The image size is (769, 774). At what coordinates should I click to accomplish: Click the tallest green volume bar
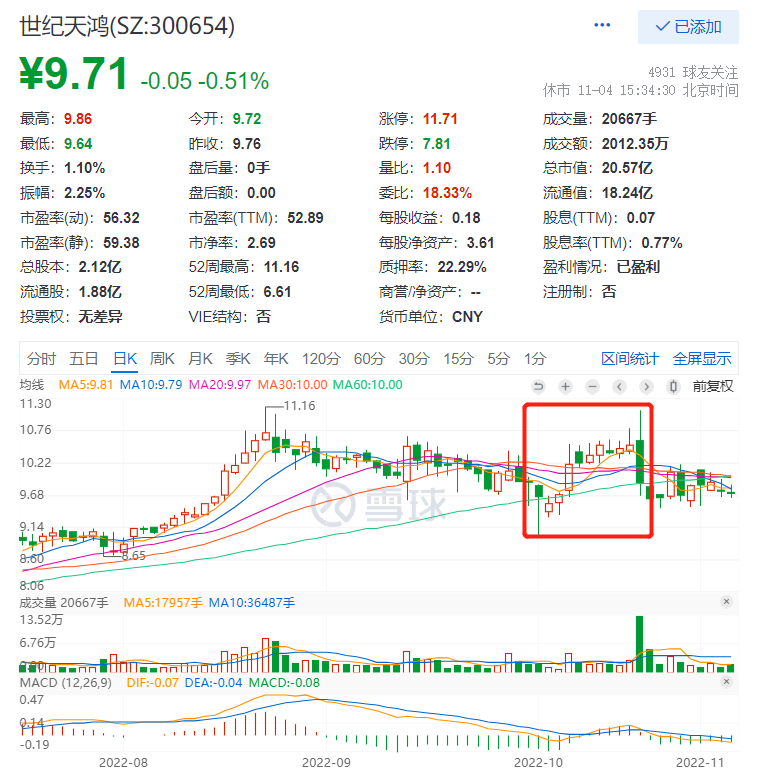(x=640, y=644)
